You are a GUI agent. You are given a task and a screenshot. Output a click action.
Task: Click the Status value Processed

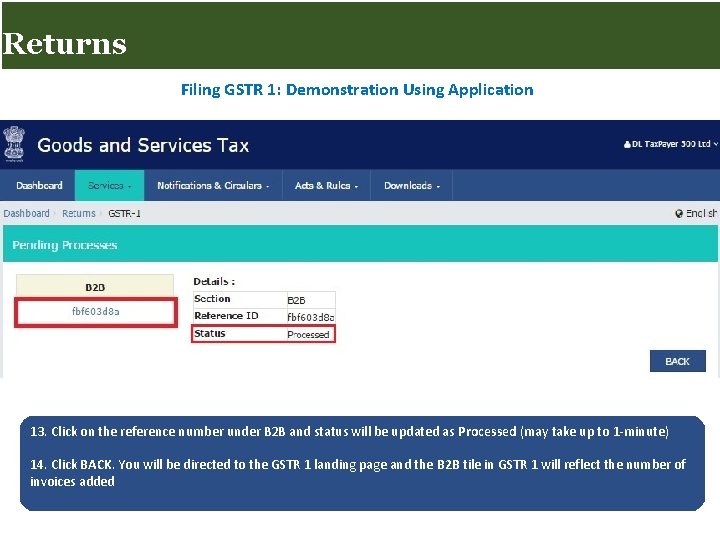point(308,334)
